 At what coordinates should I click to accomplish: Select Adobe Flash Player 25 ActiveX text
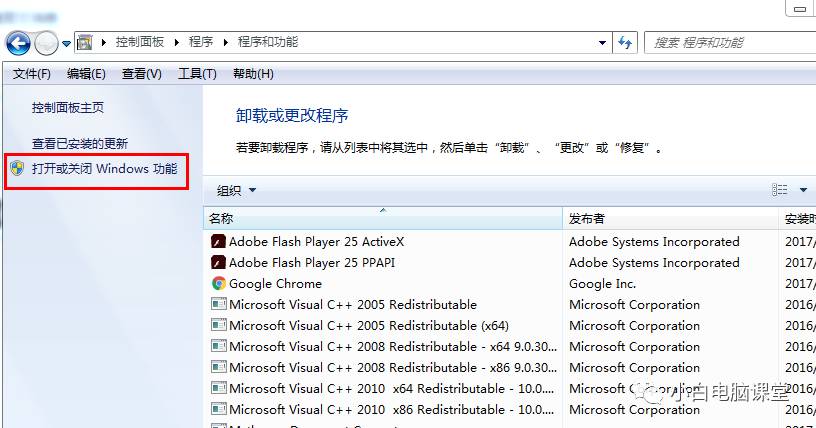(316, 242)
